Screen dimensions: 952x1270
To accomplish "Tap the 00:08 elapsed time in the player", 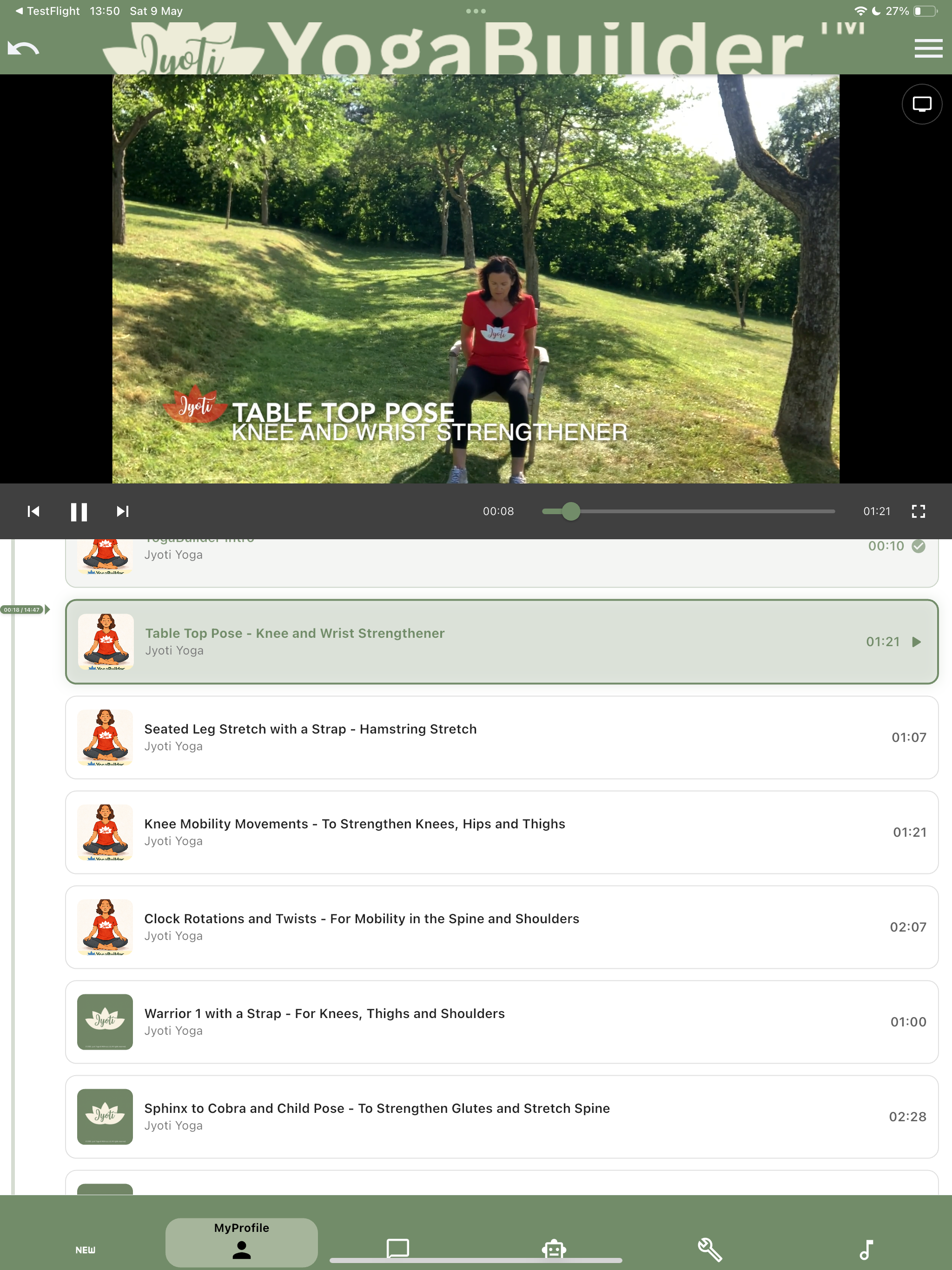I will (498, 511).
